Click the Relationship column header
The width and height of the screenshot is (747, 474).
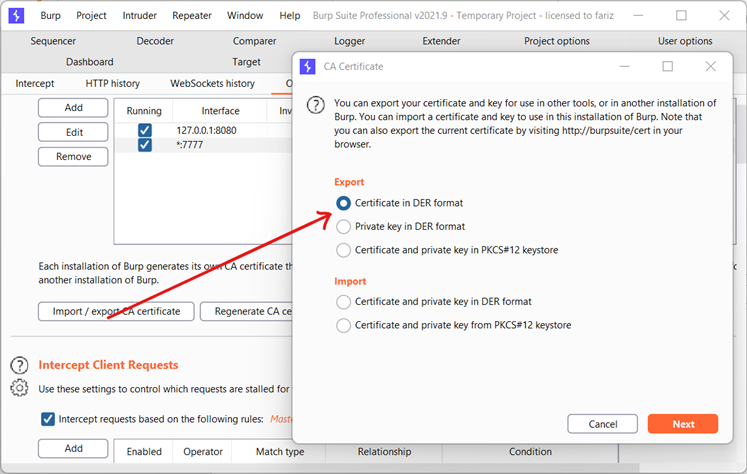384,452
